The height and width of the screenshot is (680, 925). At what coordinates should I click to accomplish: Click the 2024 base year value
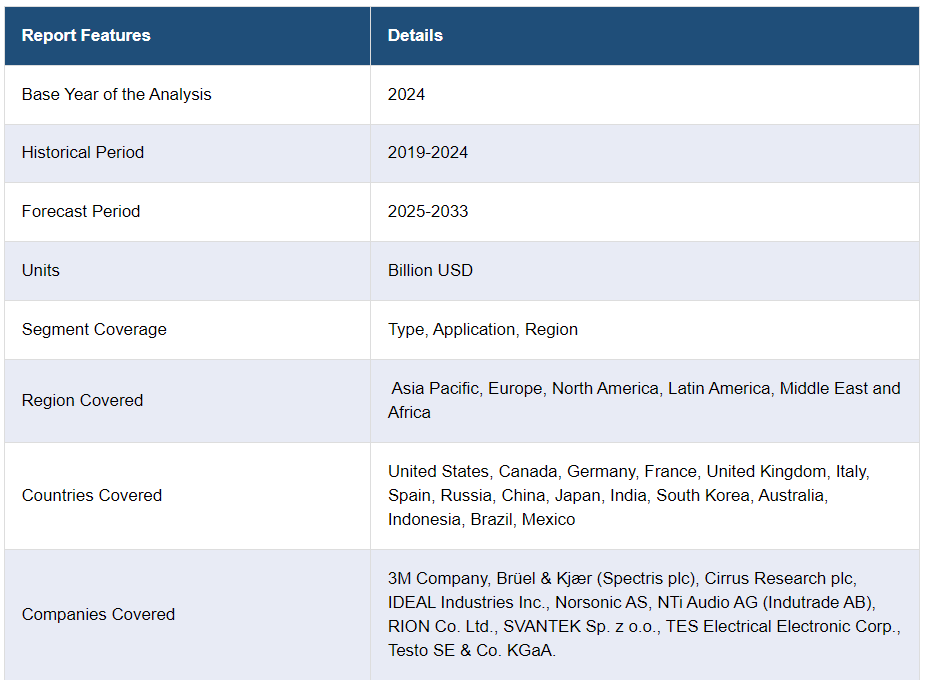pyautogui.click(x=406, y=94)
